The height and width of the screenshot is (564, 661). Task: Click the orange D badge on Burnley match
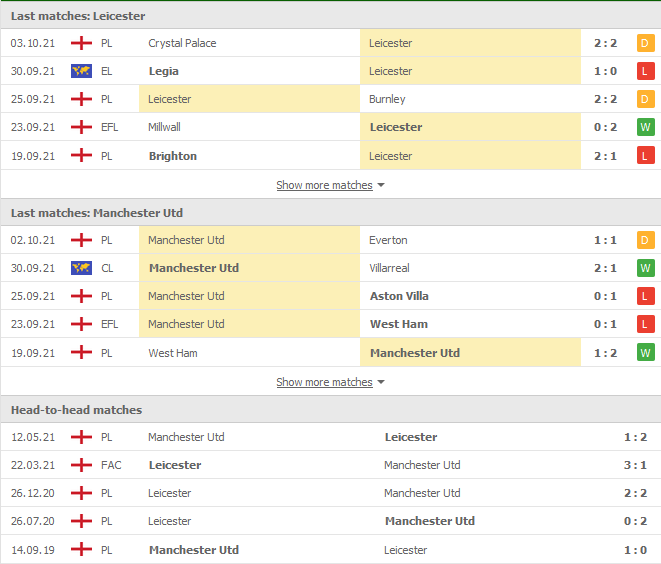(645, 99)
